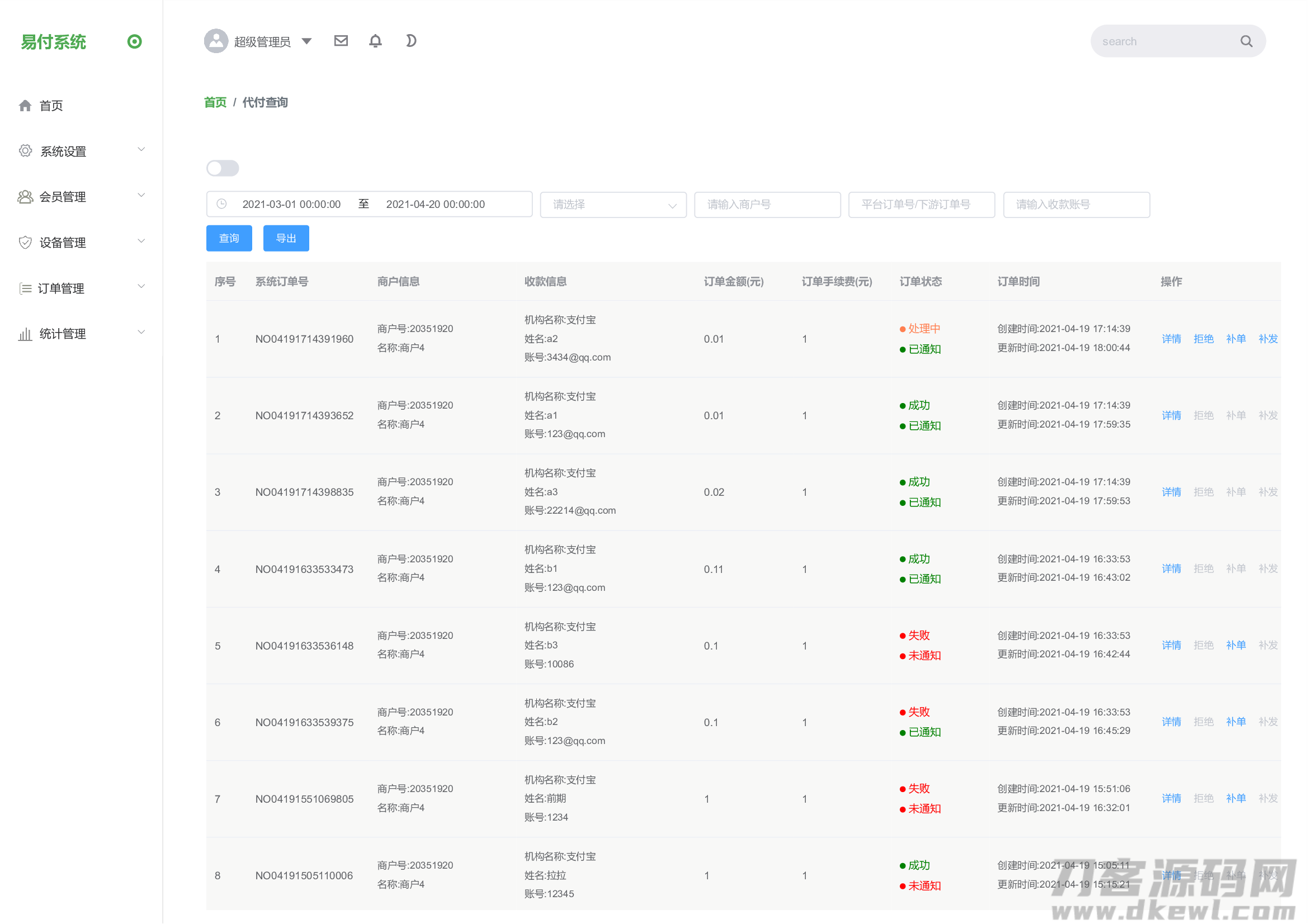
Task: Click the green sidebar collapse circle icon
Action: 134,41
